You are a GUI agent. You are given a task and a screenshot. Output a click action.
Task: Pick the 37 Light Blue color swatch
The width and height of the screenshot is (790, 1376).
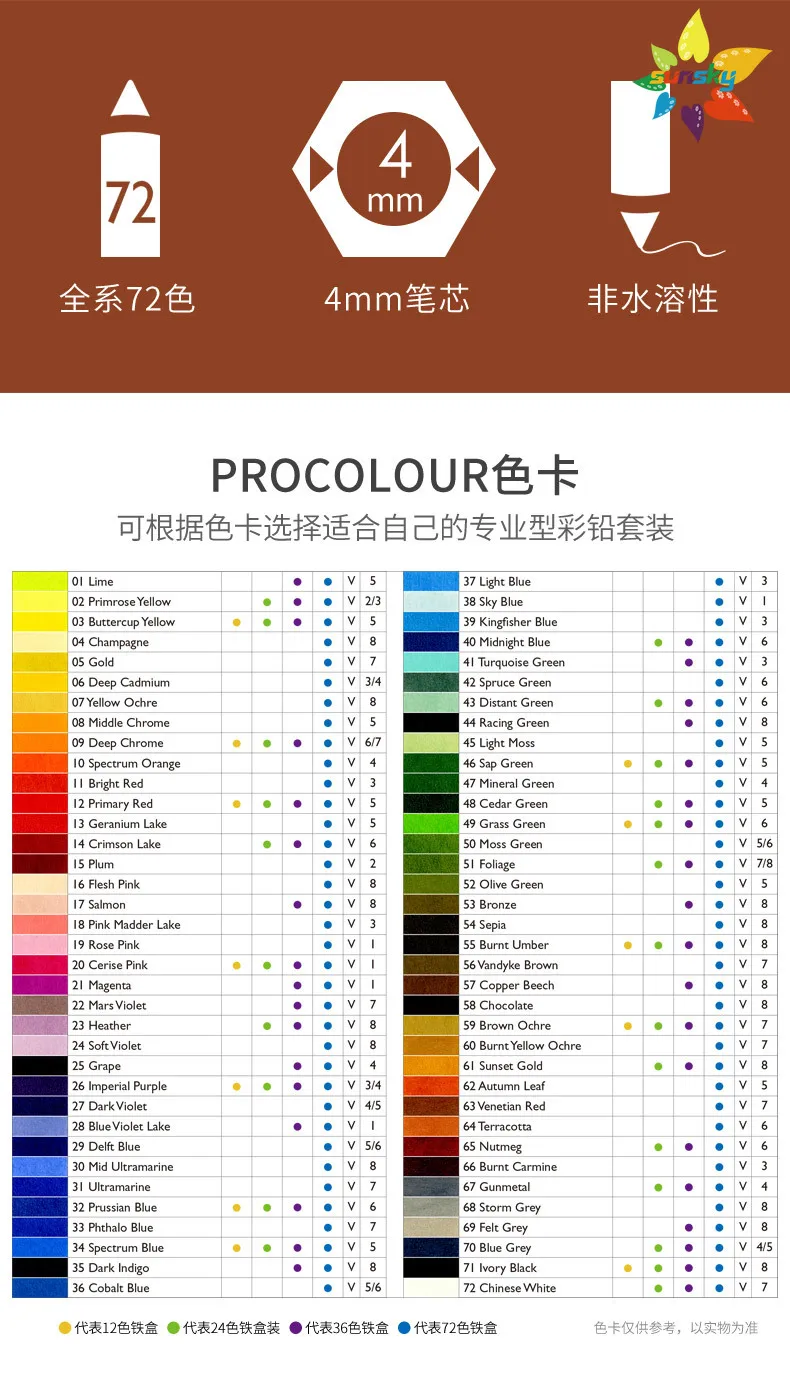click(x=431, y=581)
